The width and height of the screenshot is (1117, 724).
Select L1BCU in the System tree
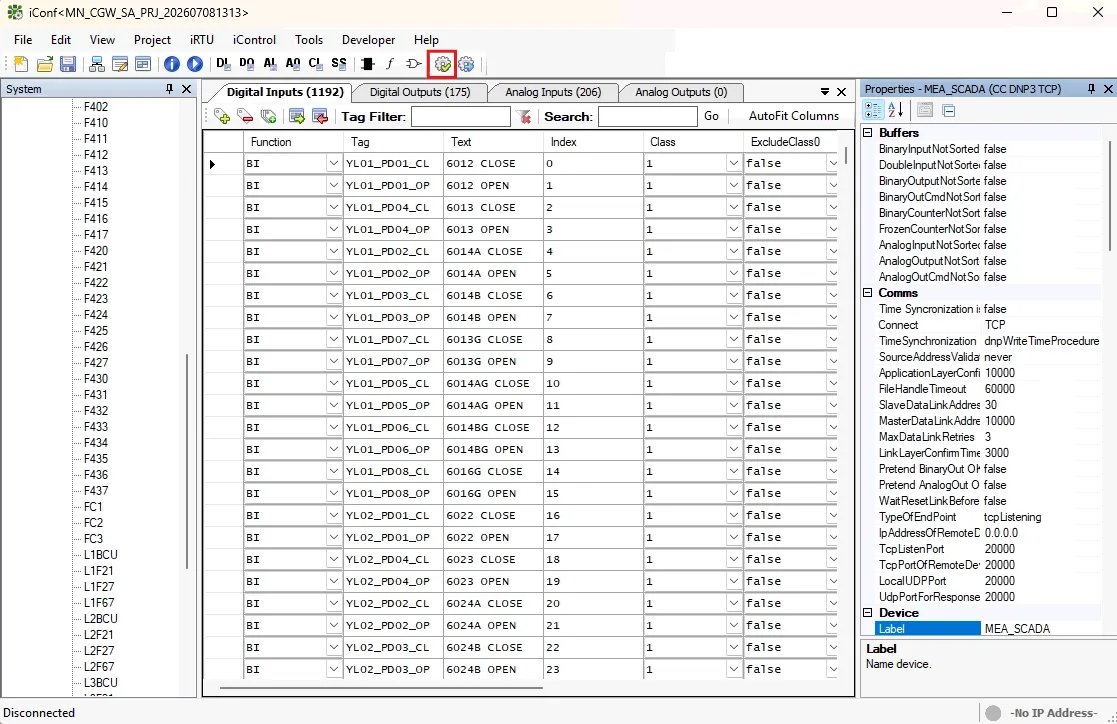coord(100,554)
